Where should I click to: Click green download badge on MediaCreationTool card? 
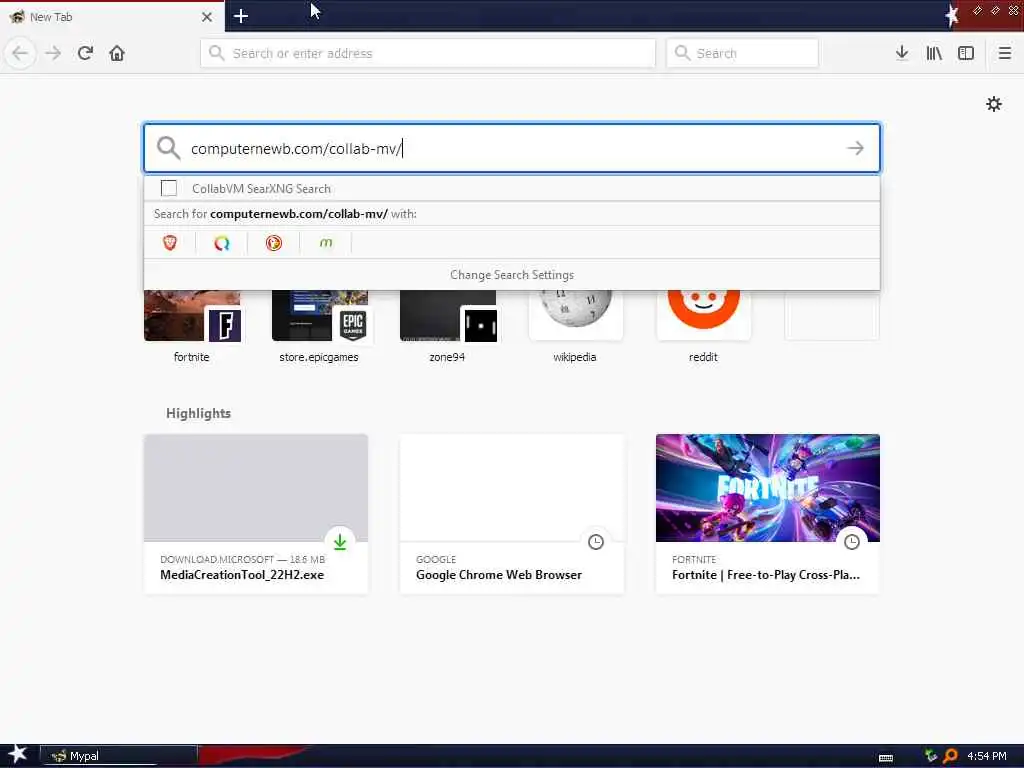click(340, 541)
